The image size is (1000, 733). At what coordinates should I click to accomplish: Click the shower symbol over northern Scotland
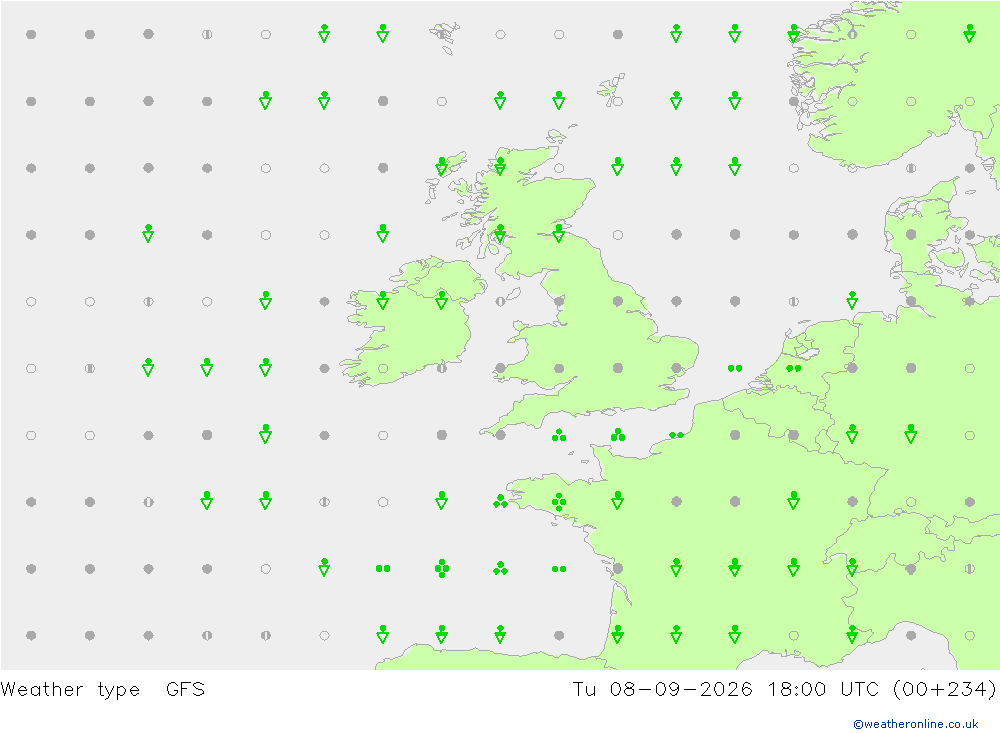pyautogui.click(x=500, y=167)
